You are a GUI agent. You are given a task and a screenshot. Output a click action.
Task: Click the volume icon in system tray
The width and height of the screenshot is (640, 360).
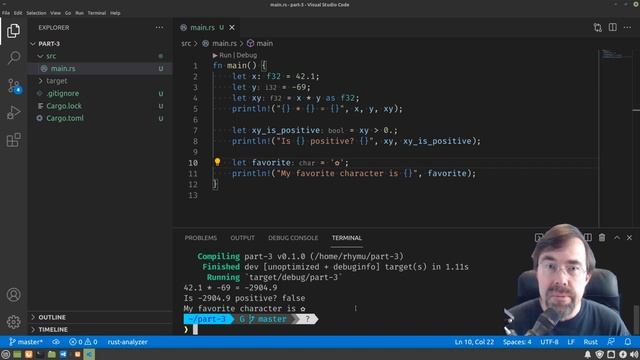click(x=634, y=354)
